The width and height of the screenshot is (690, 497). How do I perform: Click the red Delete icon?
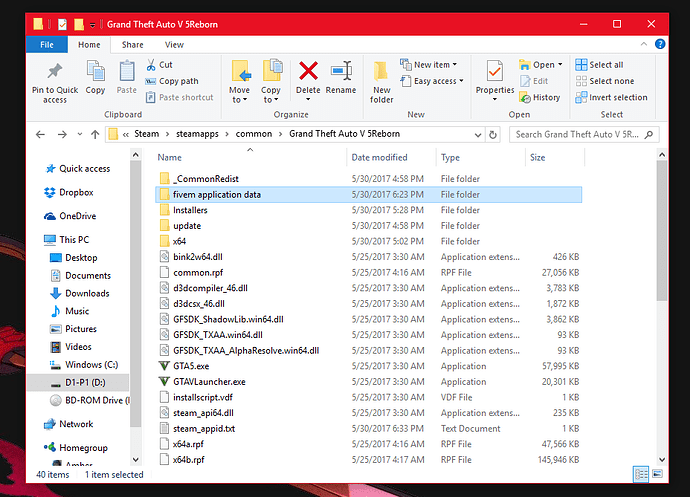pyautogui.click(x=308, y=71)
